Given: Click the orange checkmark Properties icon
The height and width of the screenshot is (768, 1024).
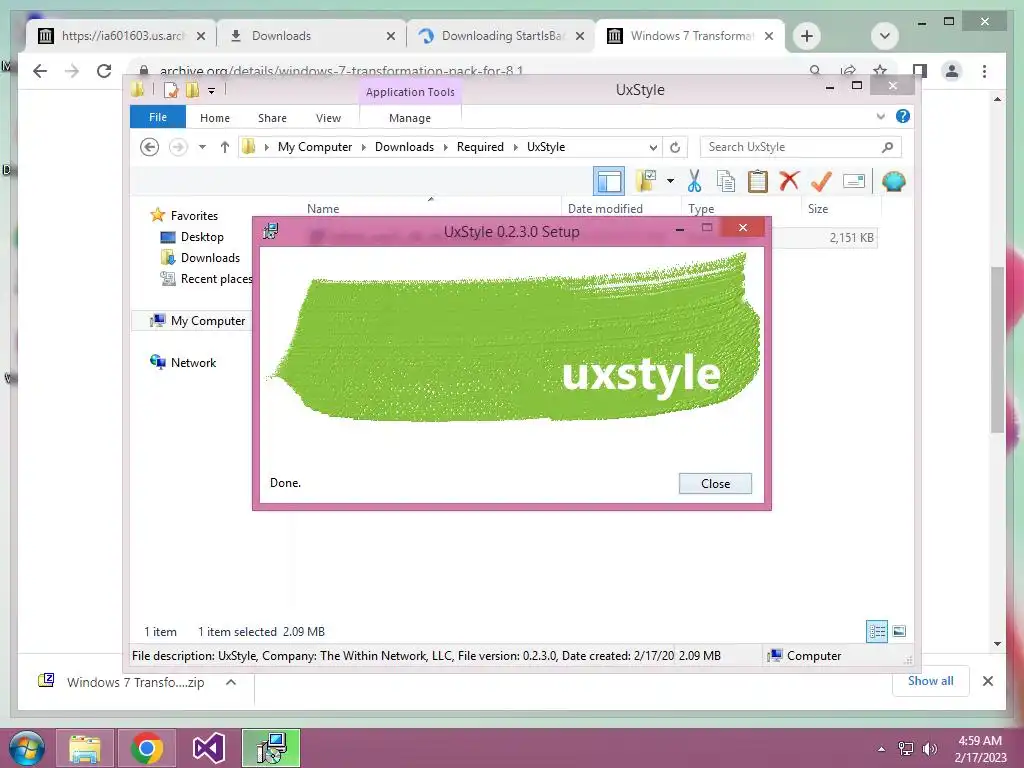Looking at the screenshot, I should click(821, 181).
